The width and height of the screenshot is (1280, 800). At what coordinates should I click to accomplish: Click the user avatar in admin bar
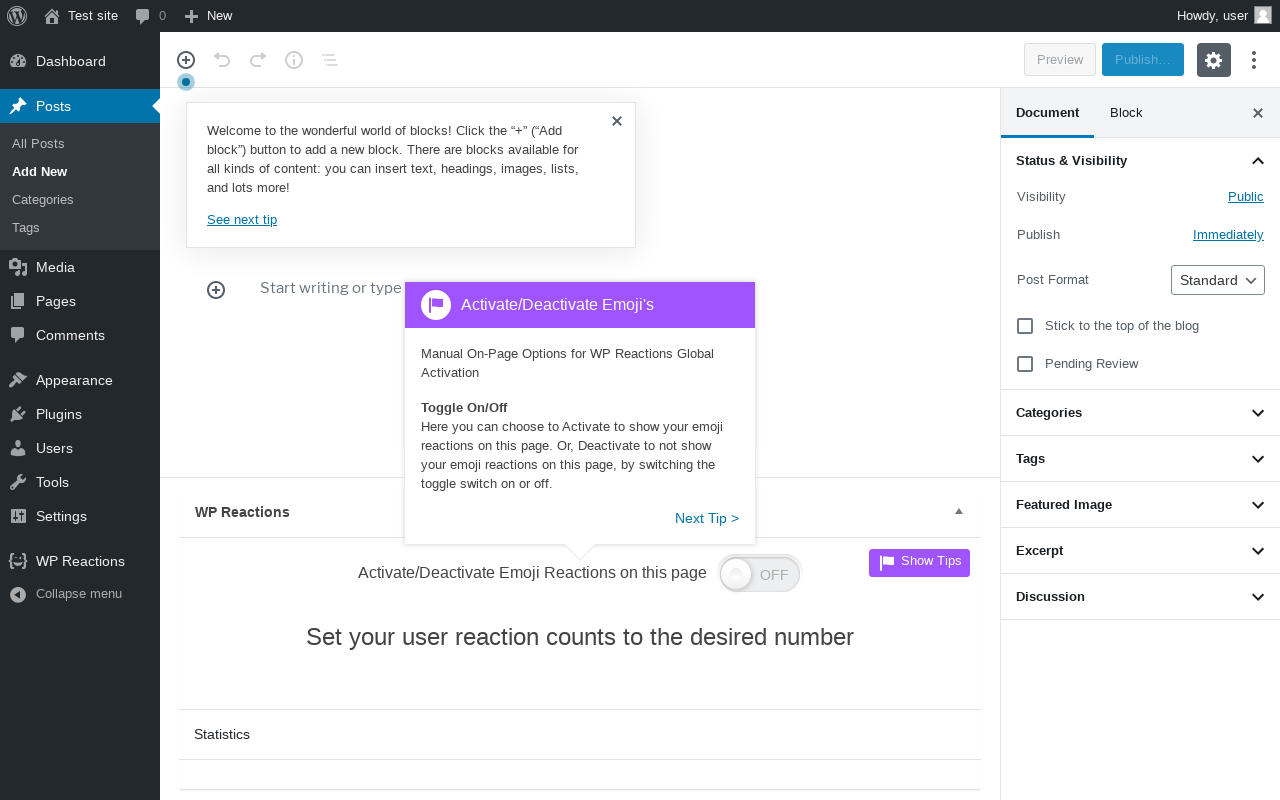pos(1263,15)
